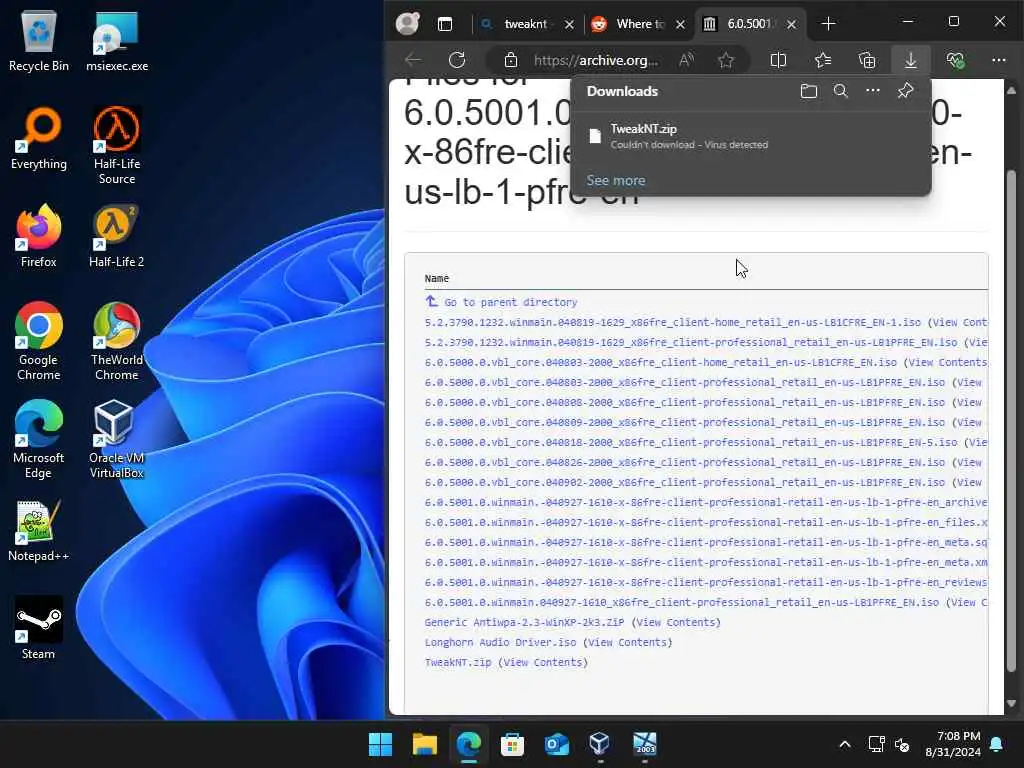The height and width of the screenshot is (768, 1024).
Task: Close the tweaknt tab
Action: pyautogui.click(x=569, y=24)
